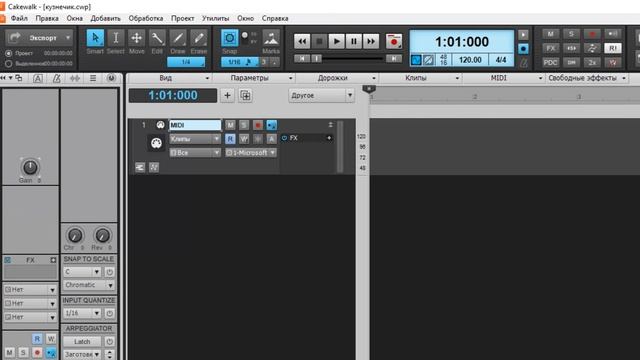Start recording with the transport Record button
The width and height of the screenshot is (640, 360).
[393, 41]
